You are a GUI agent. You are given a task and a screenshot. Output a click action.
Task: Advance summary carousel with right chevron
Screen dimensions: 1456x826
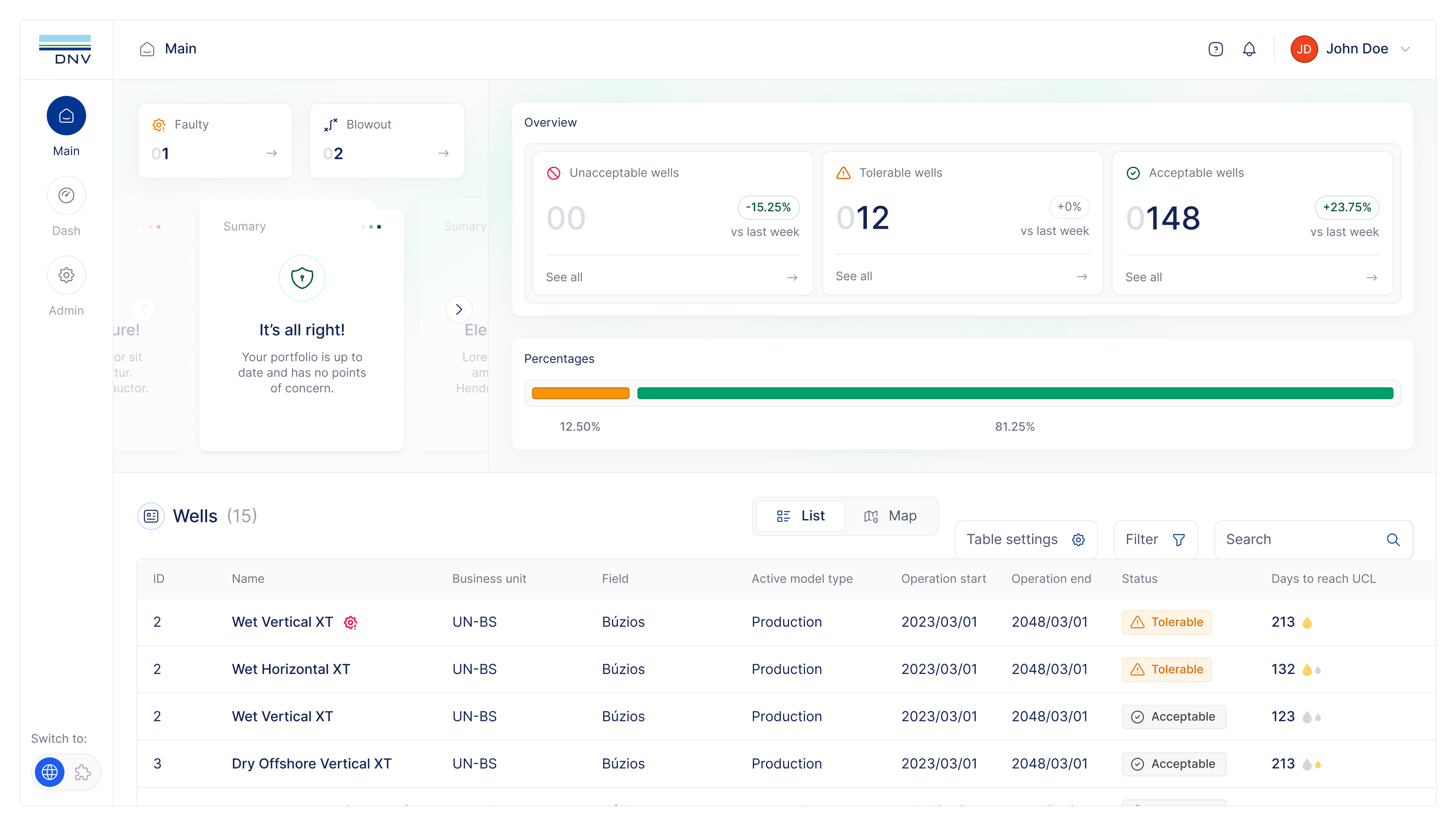[x=459, y=309]
